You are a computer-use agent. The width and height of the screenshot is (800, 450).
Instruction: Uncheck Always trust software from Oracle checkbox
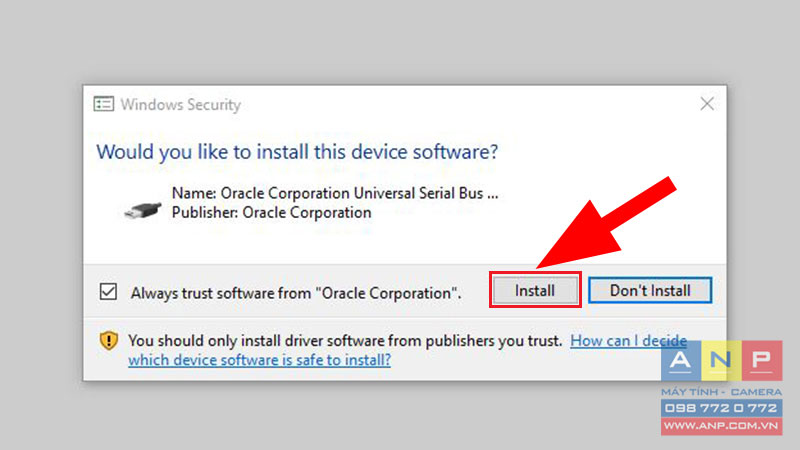108,292
